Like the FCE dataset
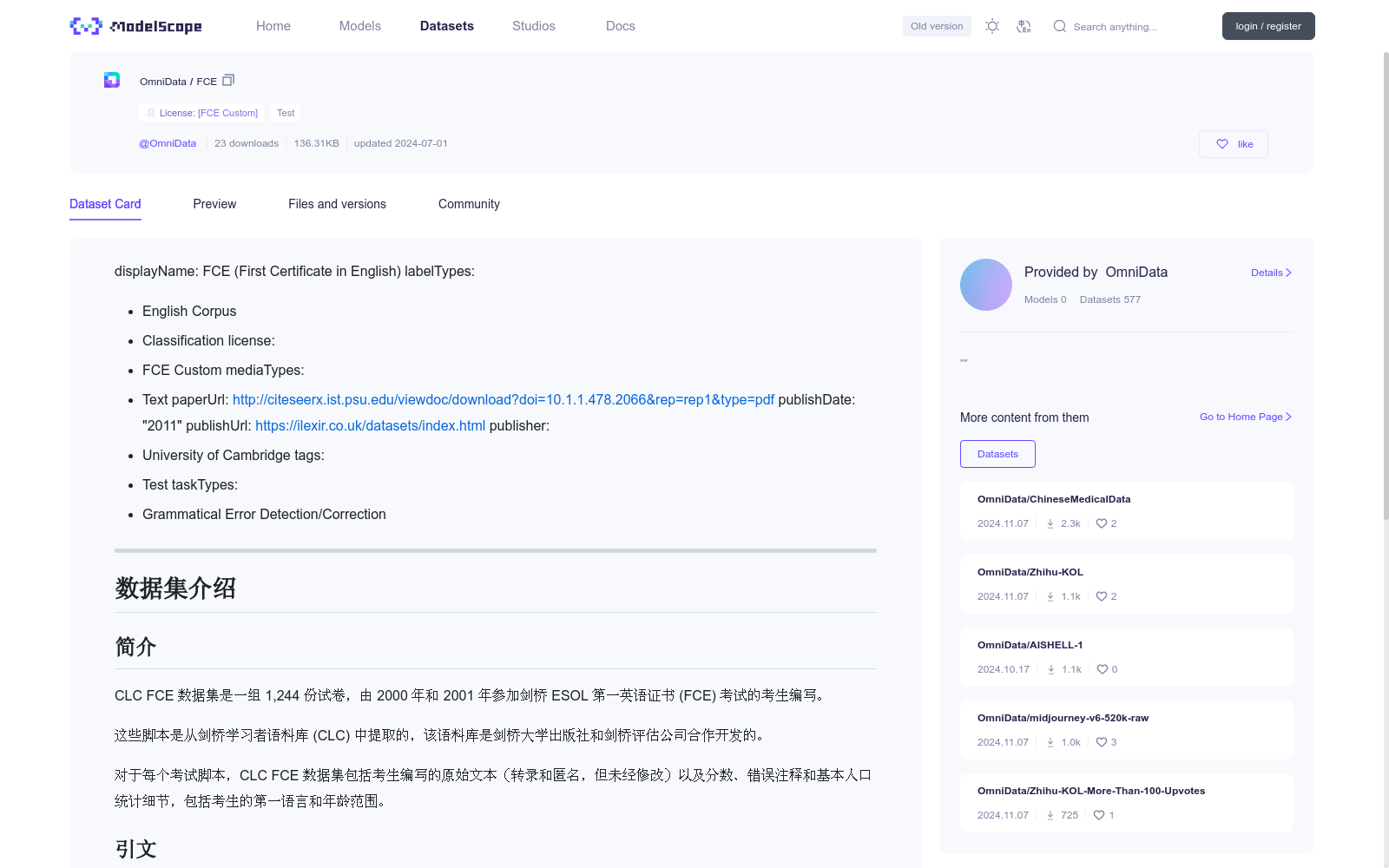This screenshot has height=868, width=1389. 1234,144
